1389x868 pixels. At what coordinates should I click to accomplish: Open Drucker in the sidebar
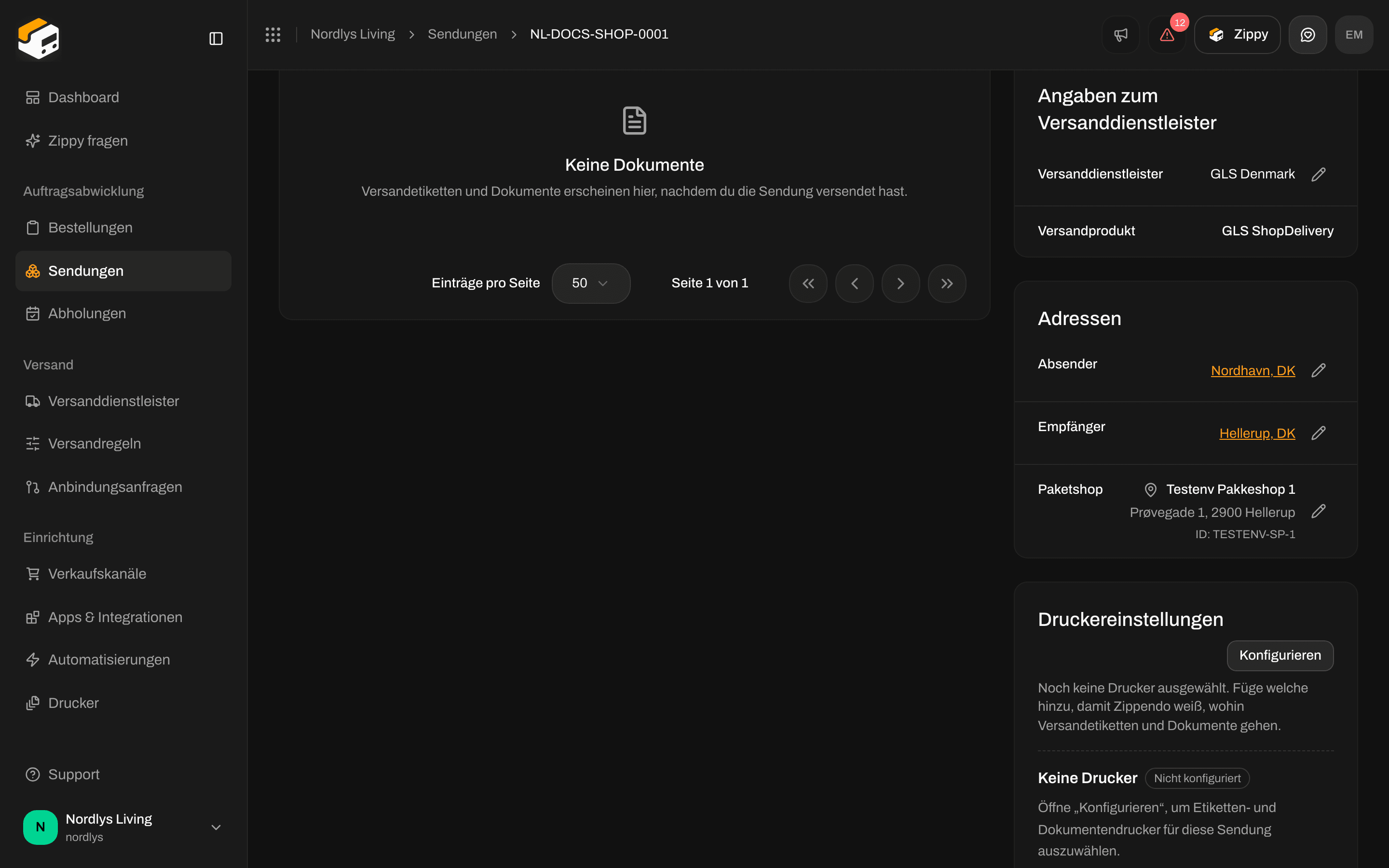point(123,703)
